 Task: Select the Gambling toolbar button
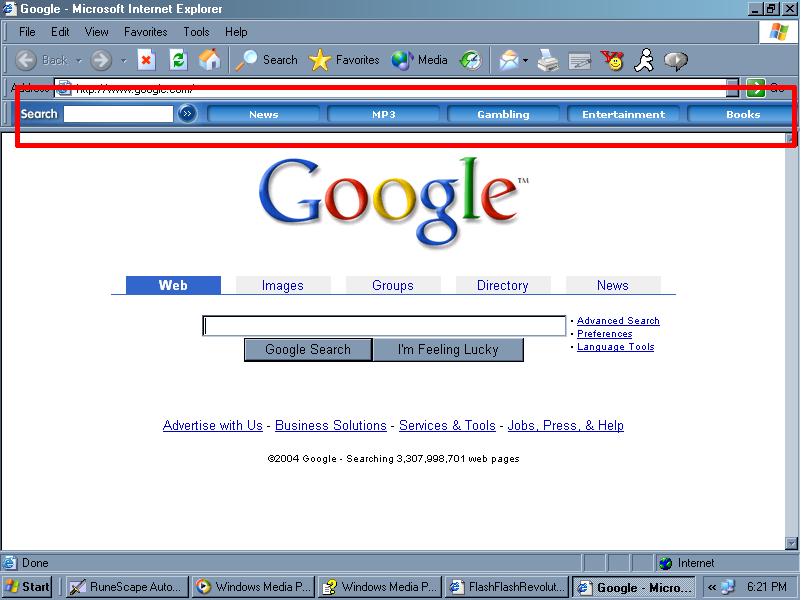coord(503,114)
